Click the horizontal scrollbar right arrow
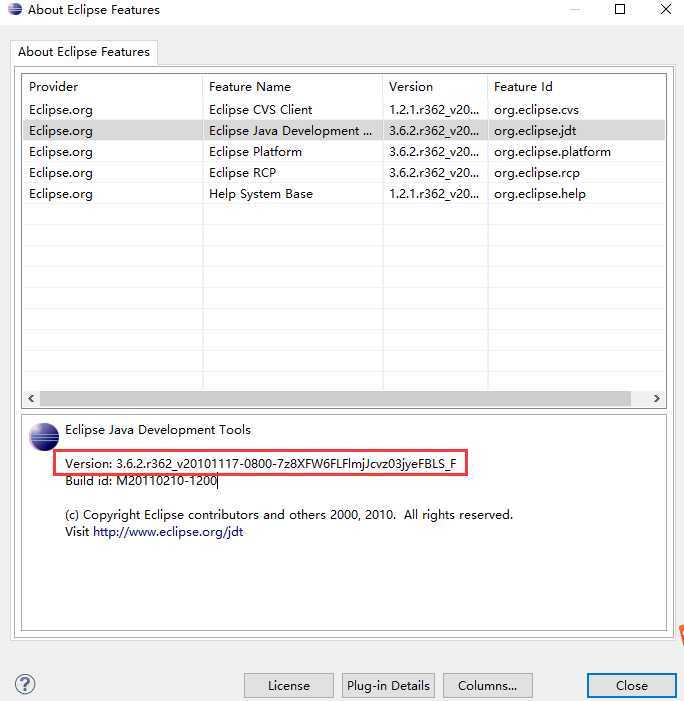The height and width of the screenshot is (701, 684). [x=656, y=398]
